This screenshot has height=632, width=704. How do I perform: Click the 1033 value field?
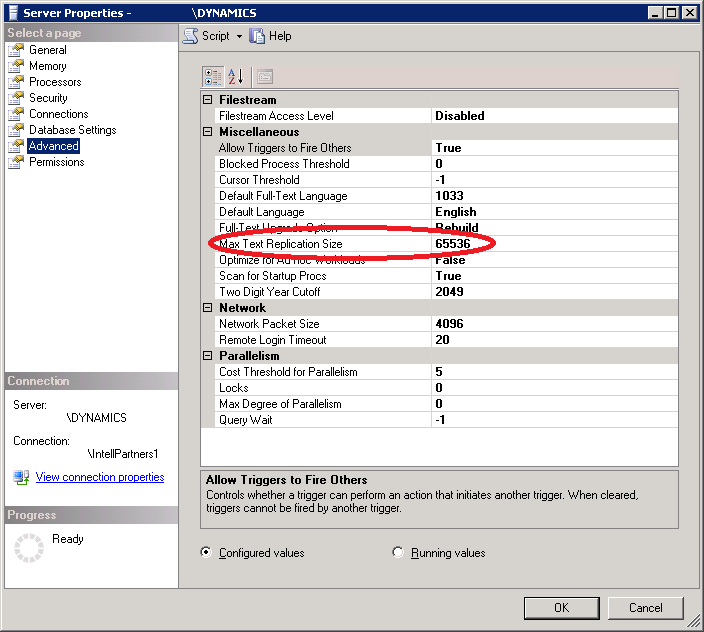click(x=554, y=196)
